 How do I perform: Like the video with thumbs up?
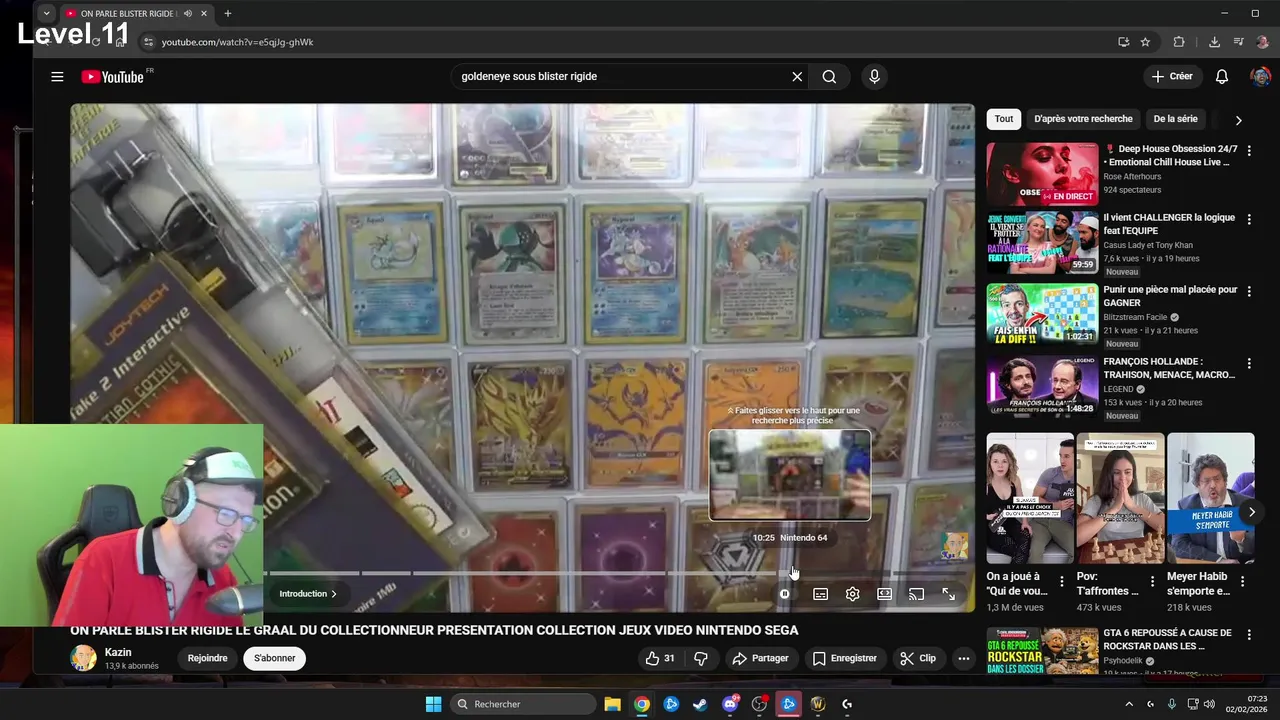660,658
